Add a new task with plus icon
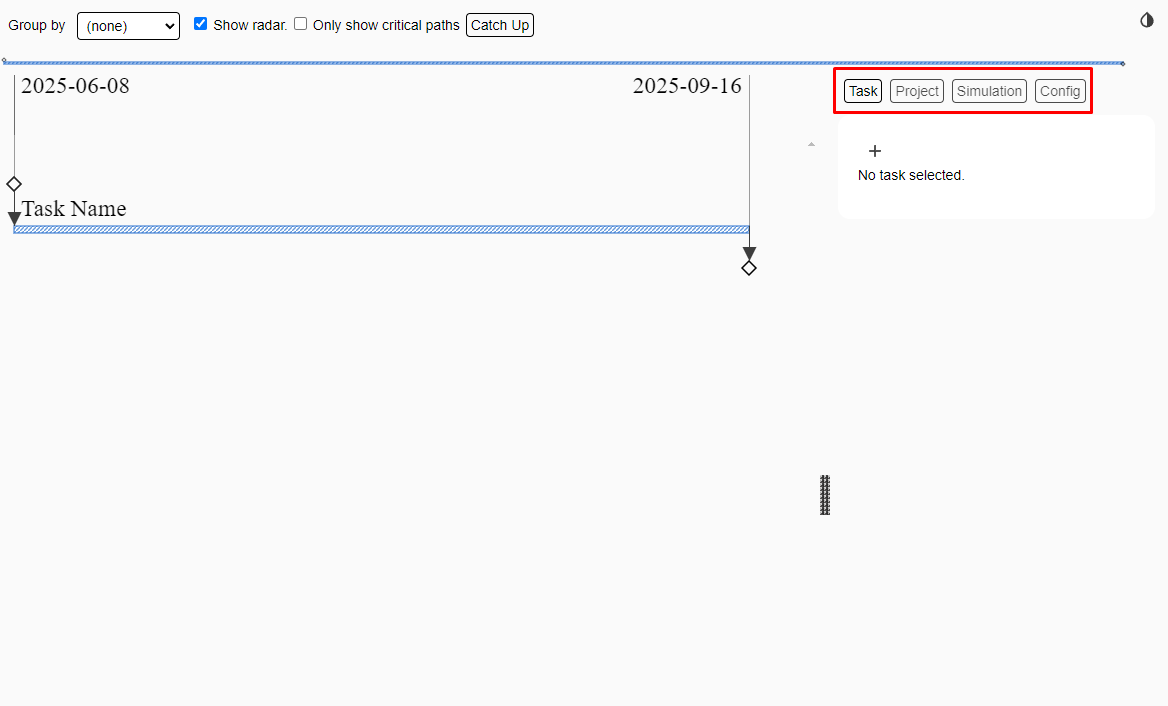The height and width of the screenshot is (706, 1168). [875, 151]
